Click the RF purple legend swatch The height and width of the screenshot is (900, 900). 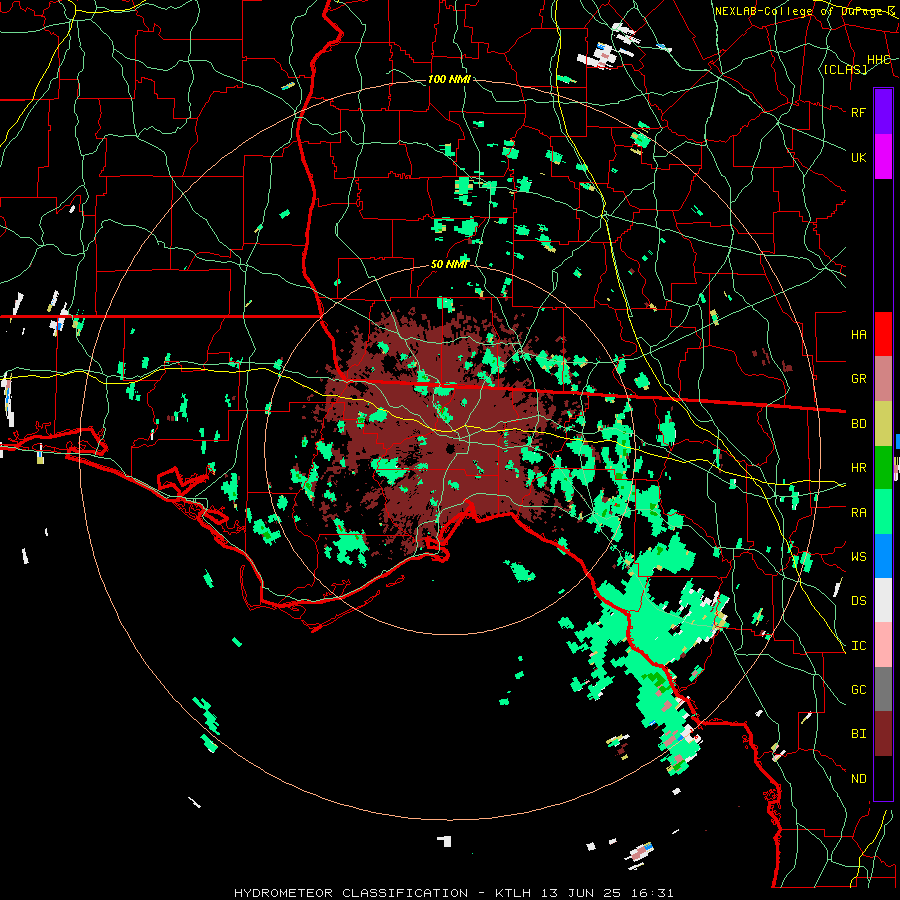pyautogui.click(x=883, y=112)
